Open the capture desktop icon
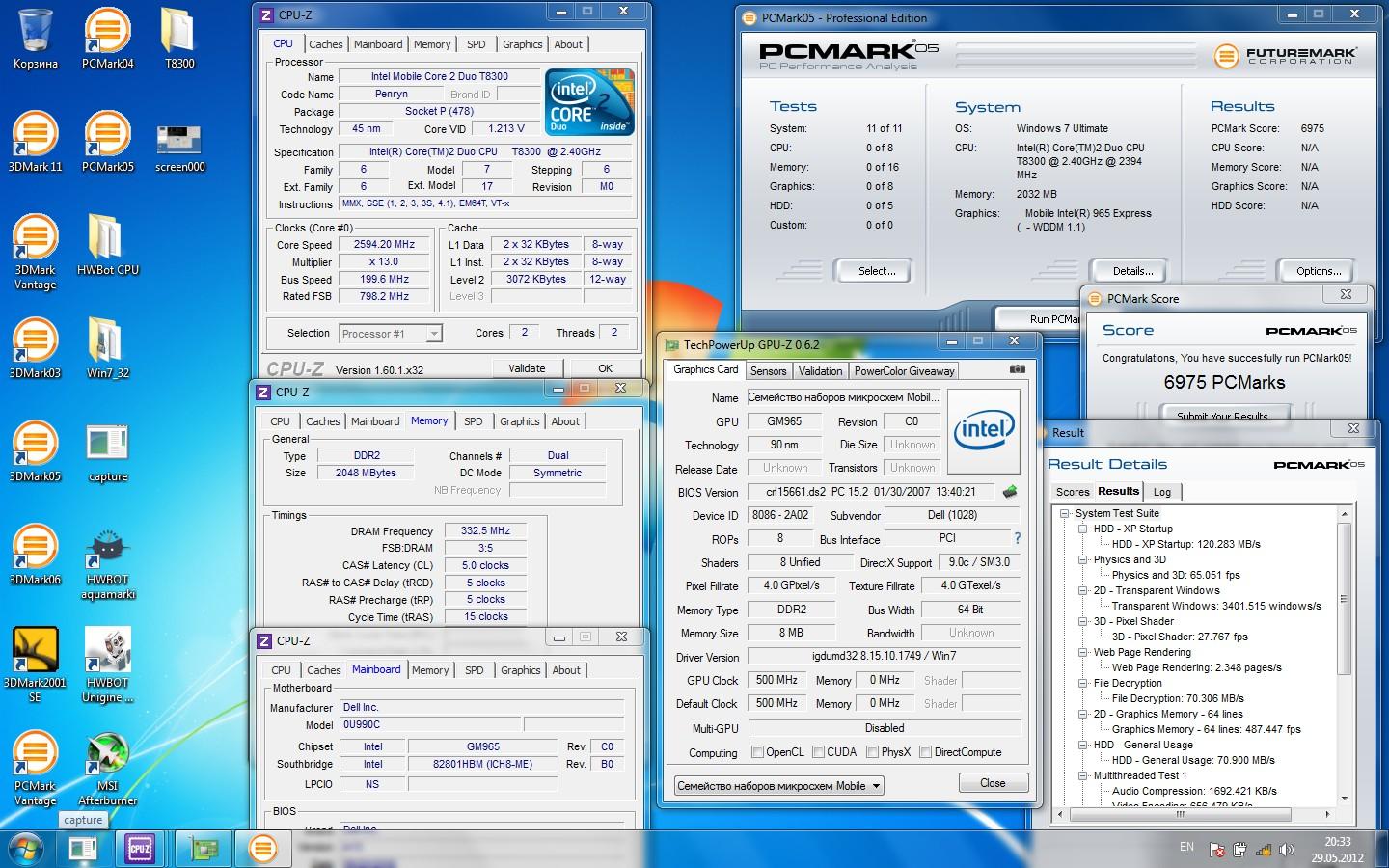 (107, 453)
